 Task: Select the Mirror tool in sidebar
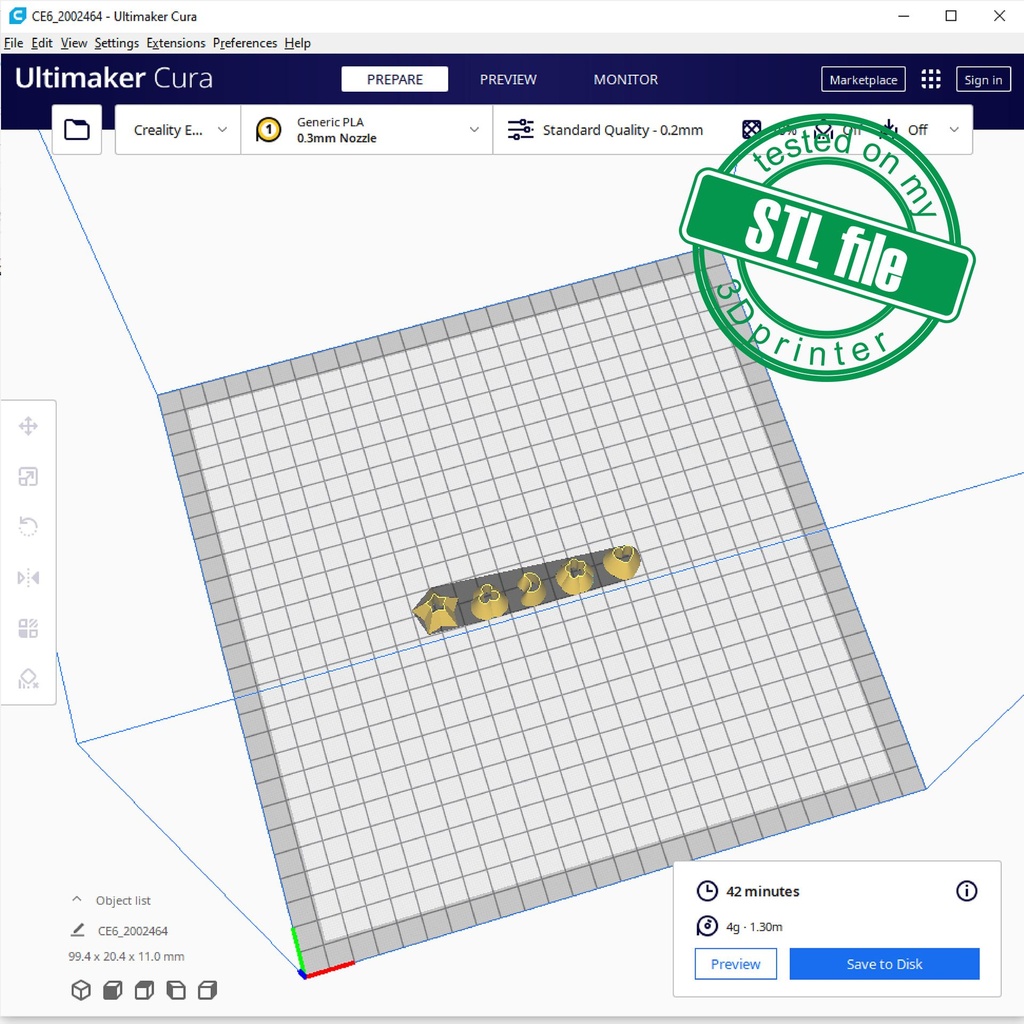coord(28,578)
